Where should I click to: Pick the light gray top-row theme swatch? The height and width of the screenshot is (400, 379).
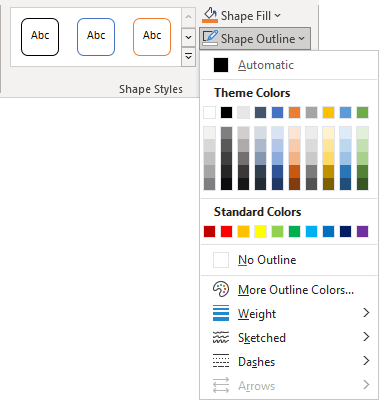pos(243,113)
